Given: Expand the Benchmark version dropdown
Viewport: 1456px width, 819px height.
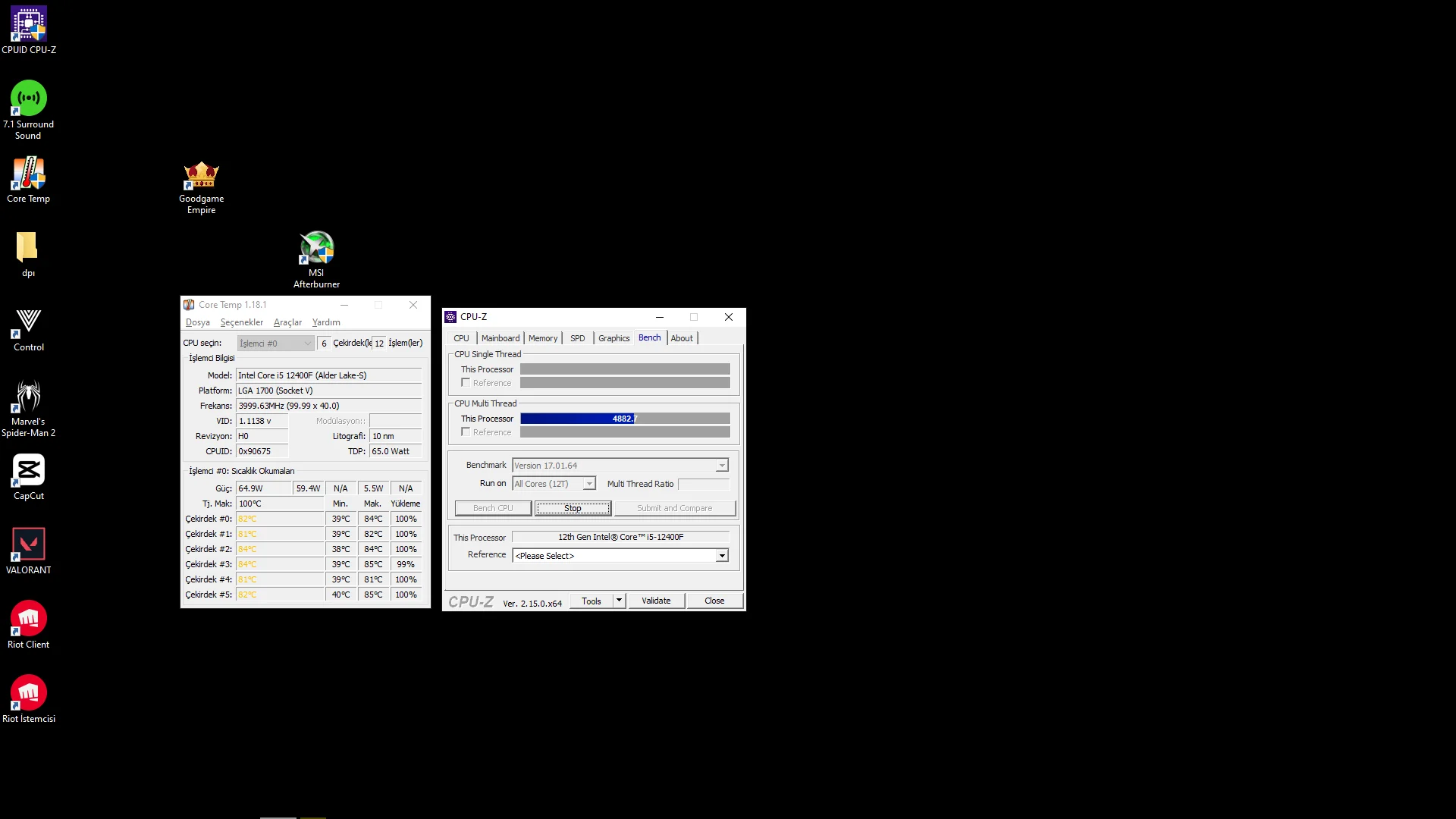Looking at the screenshot, I should [x=722, y=466].
